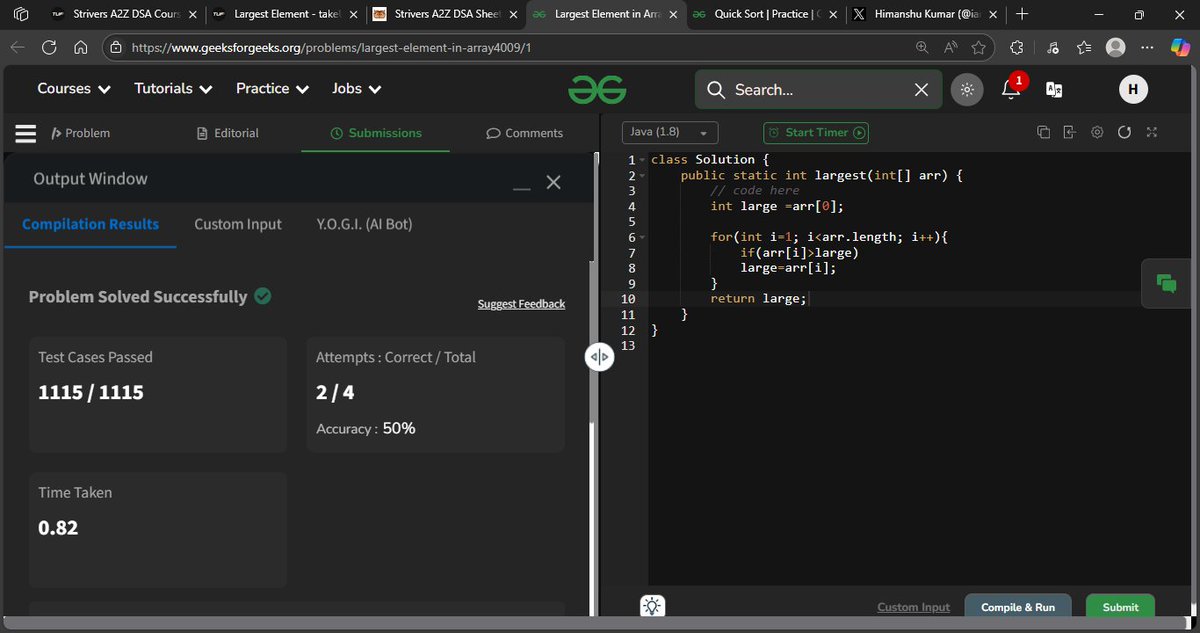Click the '1115 / 1115' test cases value

click(91, 393)
